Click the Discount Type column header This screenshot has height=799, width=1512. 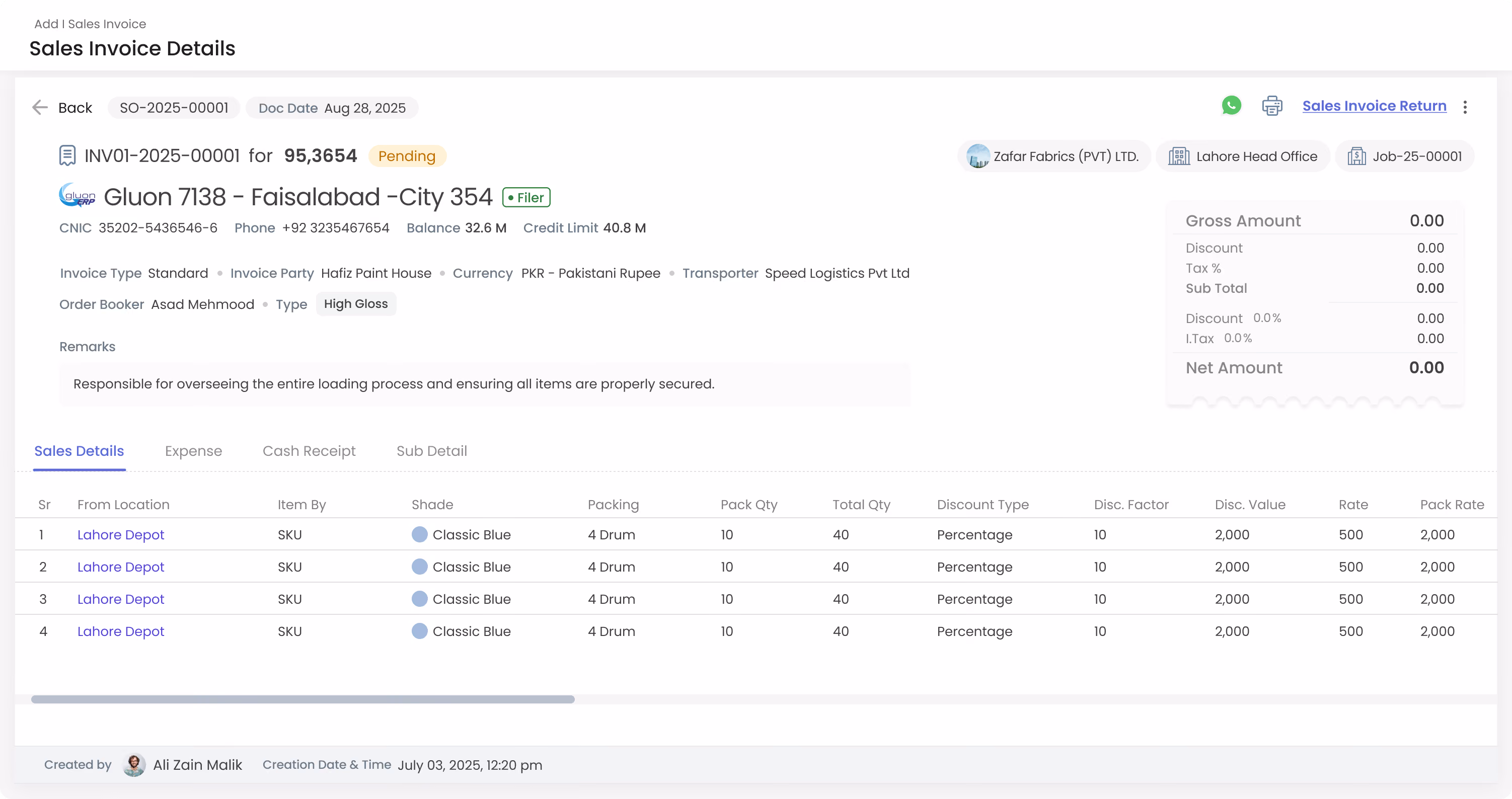[x=982, y=505]
